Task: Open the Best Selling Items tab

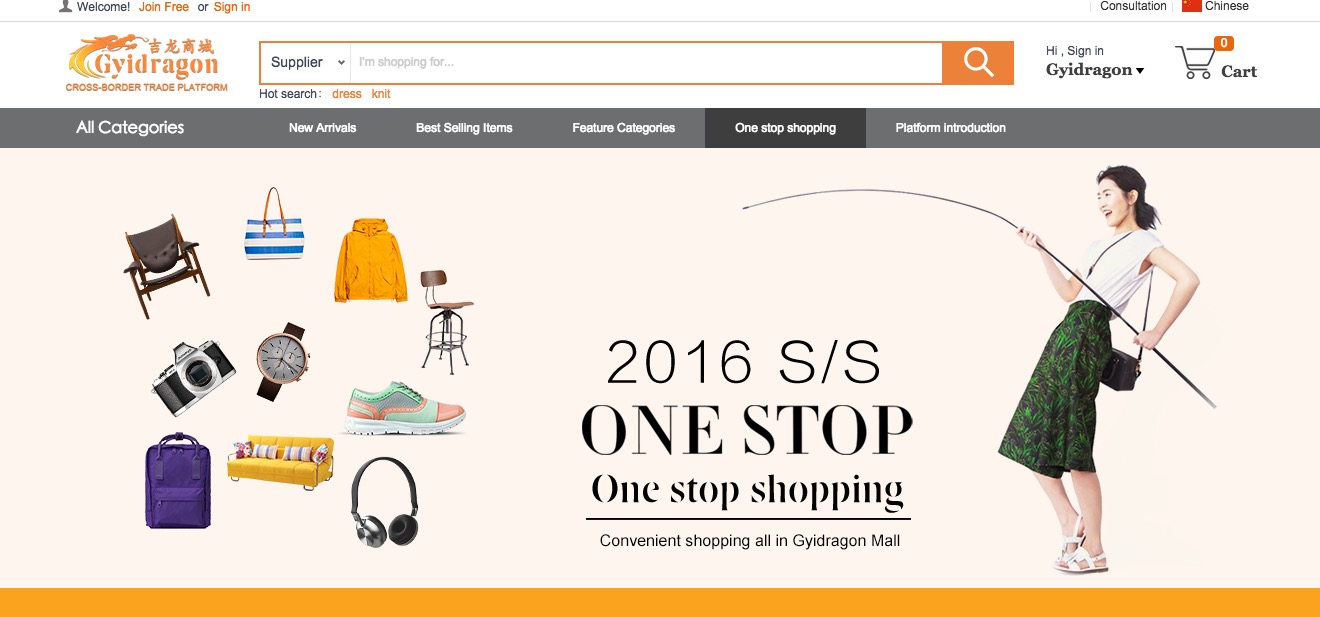Action: coord(464,128)
